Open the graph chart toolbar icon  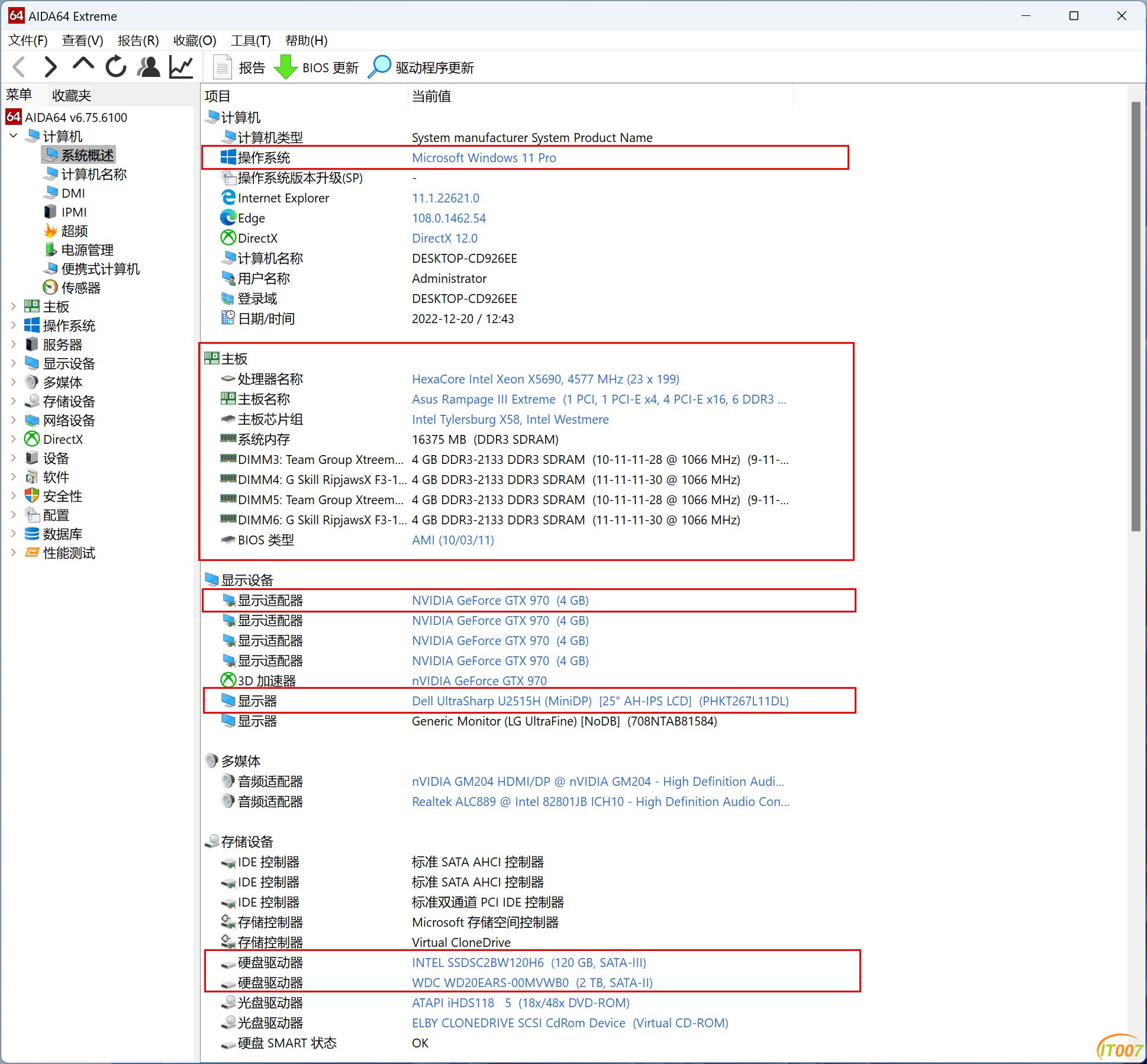181,67
